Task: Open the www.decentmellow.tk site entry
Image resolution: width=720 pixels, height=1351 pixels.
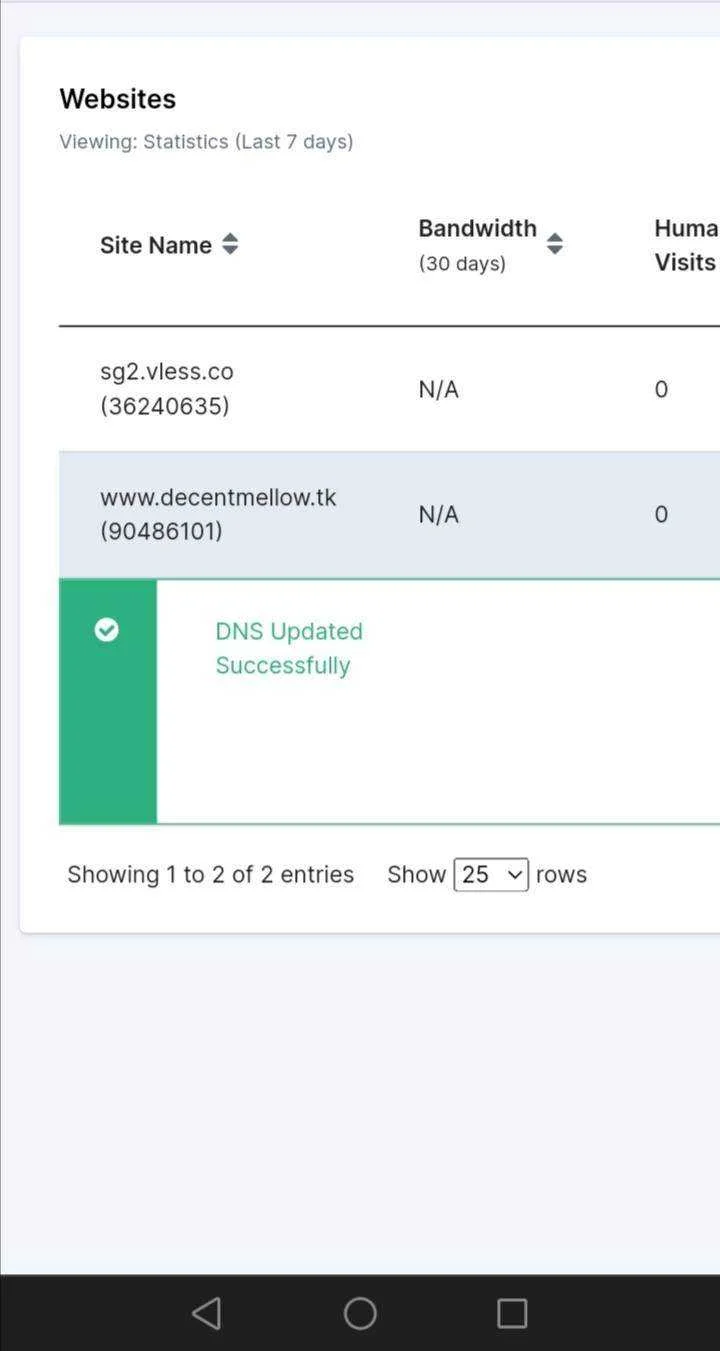Action: point(218,497)
